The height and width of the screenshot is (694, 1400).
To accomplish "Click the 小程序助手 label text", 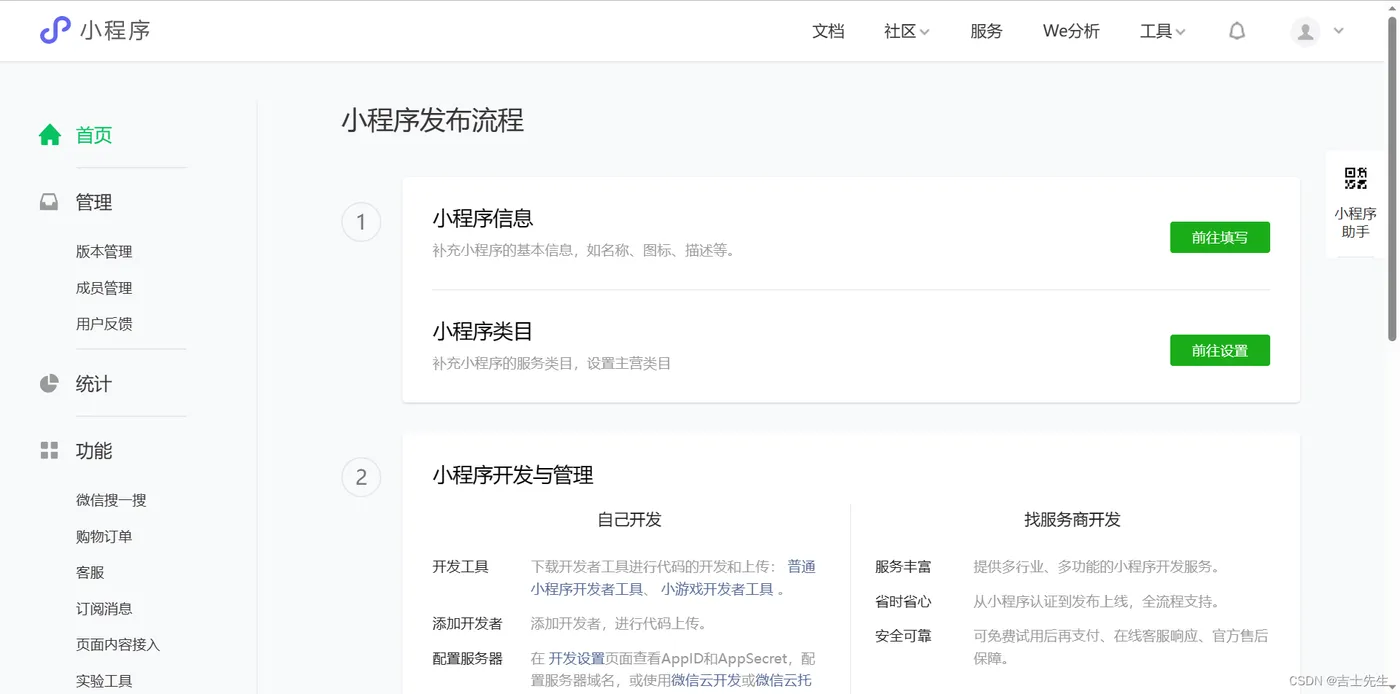I will click(x=1356, y=222).
